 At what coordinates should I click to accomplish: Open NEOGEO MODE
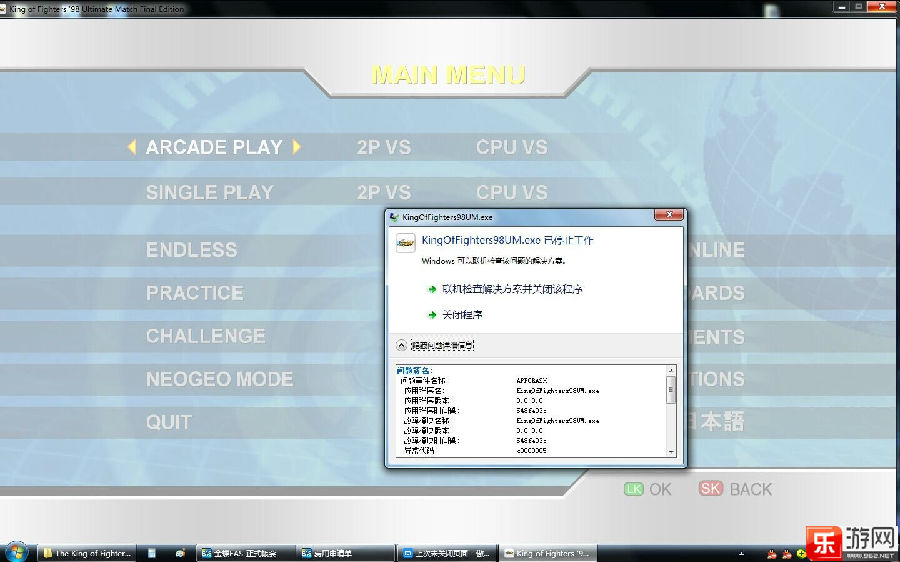pyautogui.click(x=219, y=379)
